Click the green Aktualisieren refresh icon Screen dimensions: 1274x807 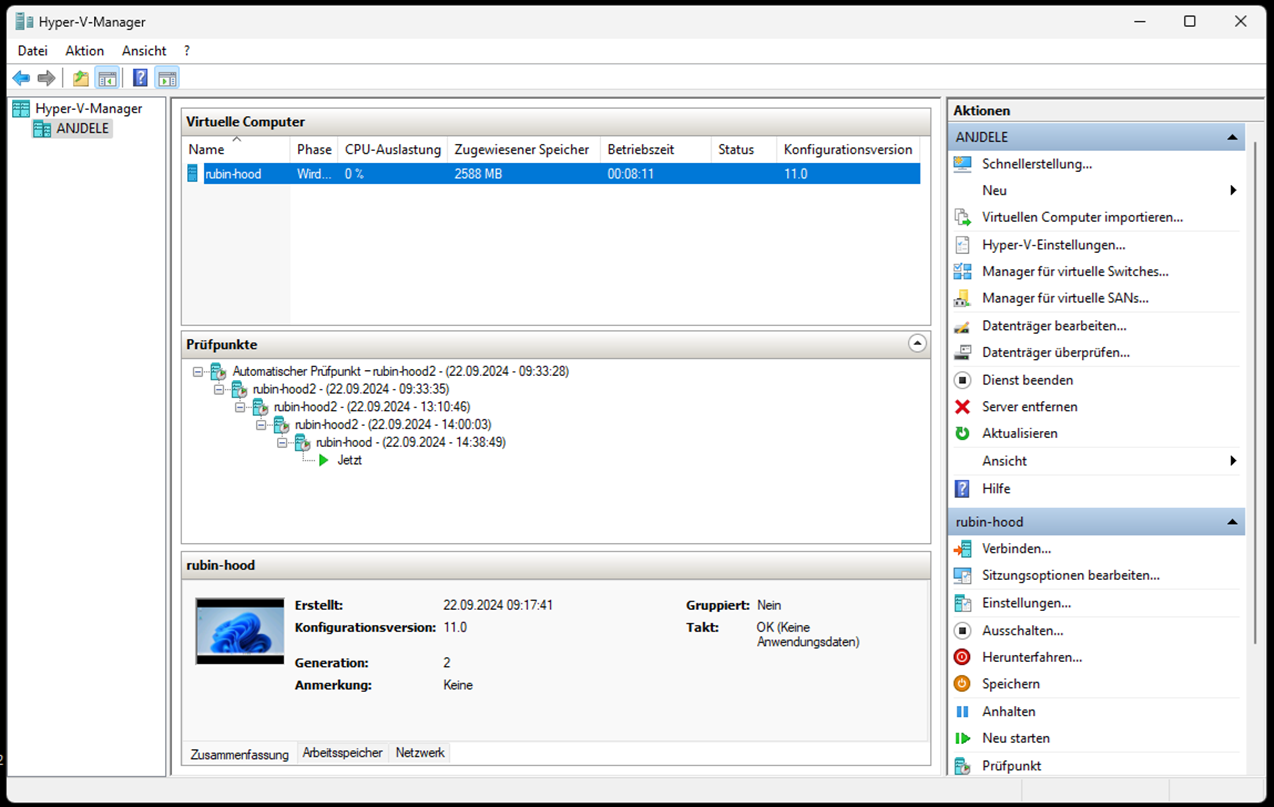point(962,433)
